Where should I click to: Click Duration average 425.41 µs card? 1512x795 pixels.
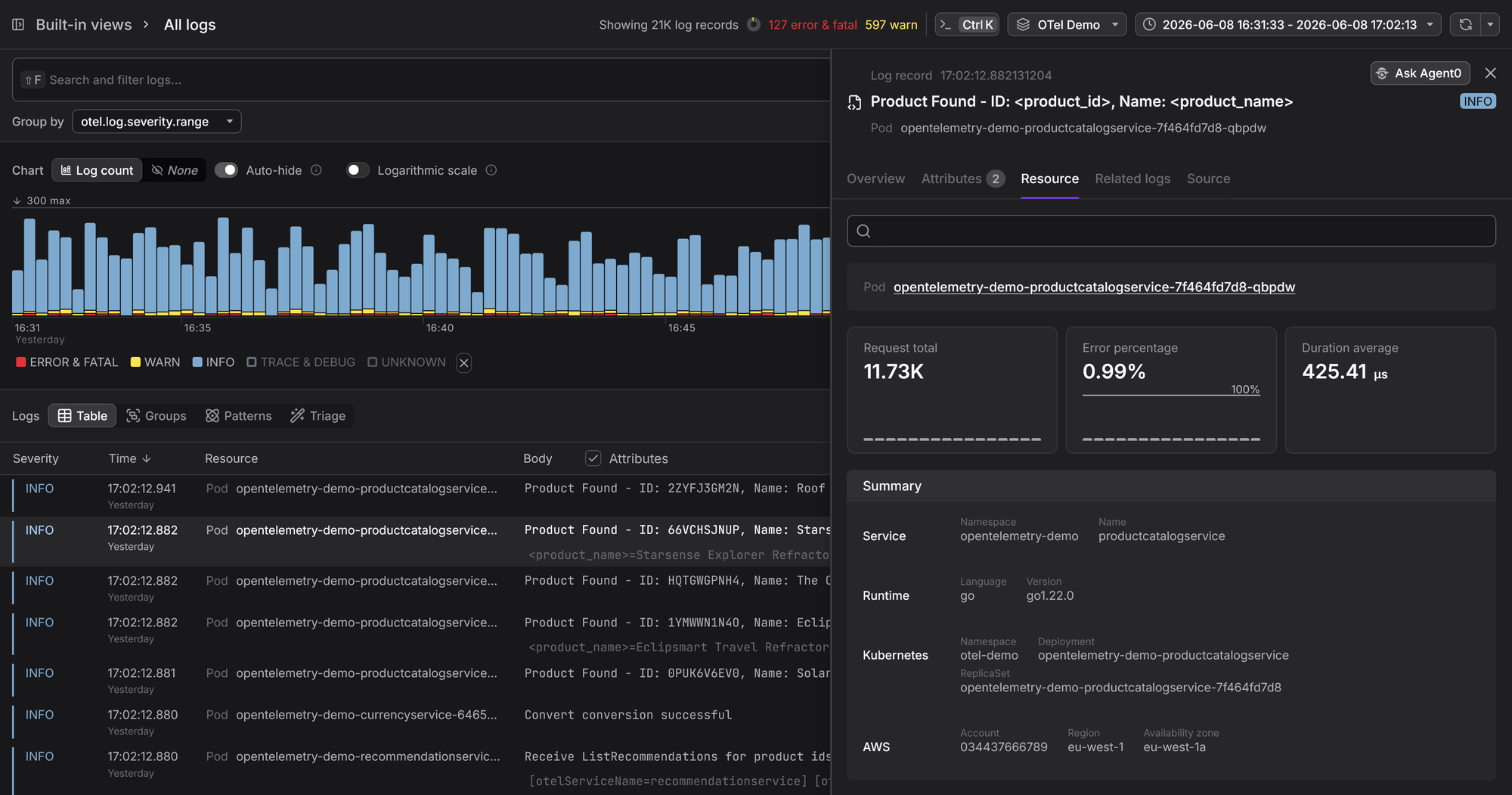tap(1390, 390)
